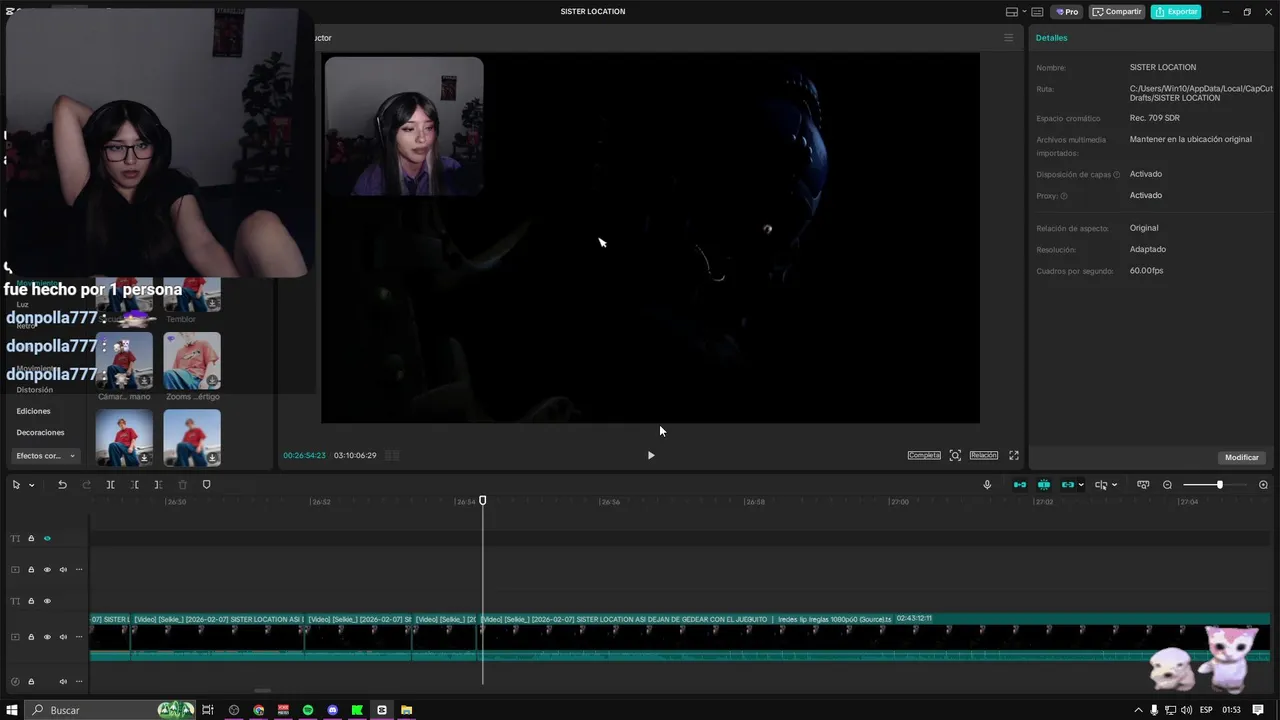
Task: Delete left of playhead with trim-left tool
Action: tap(134, 485)
